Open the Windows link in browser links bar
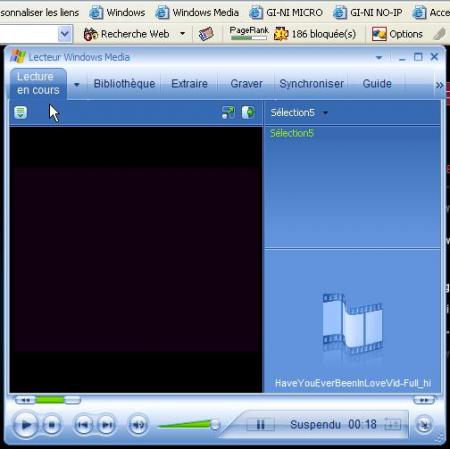The height and width of the screenshot is (449, 450). pyautogui.click(x=117, y=13)
